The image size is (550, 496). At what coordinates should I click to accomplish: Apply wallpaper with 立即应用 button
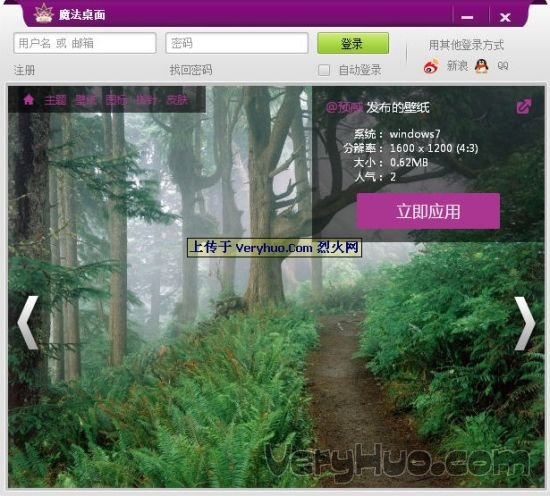point(428,211)
